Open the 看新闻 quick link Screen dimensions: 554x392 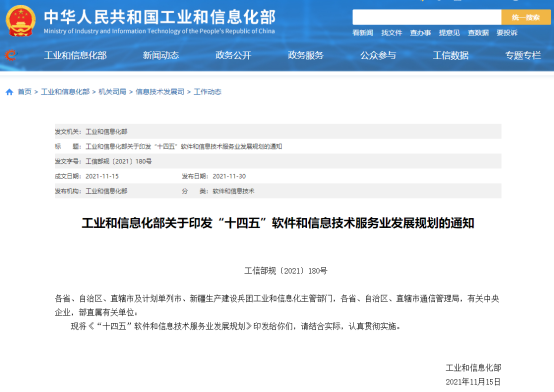pos(363,33)
